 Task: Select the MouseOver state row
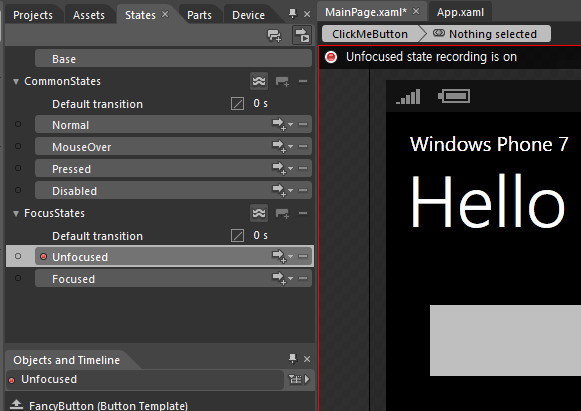click(x=173, y=146)
